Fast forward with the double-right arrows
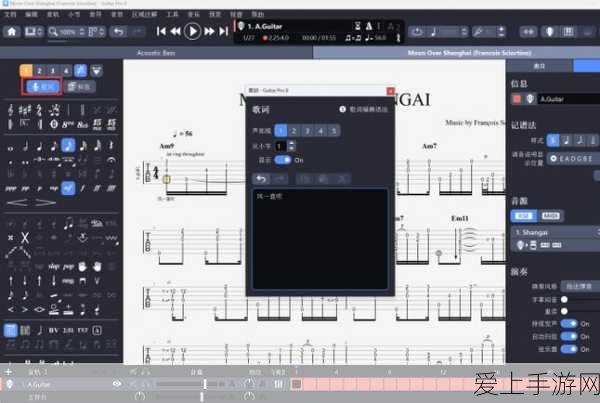The width and height of the screenshot is (600, 403). (209, 31)
